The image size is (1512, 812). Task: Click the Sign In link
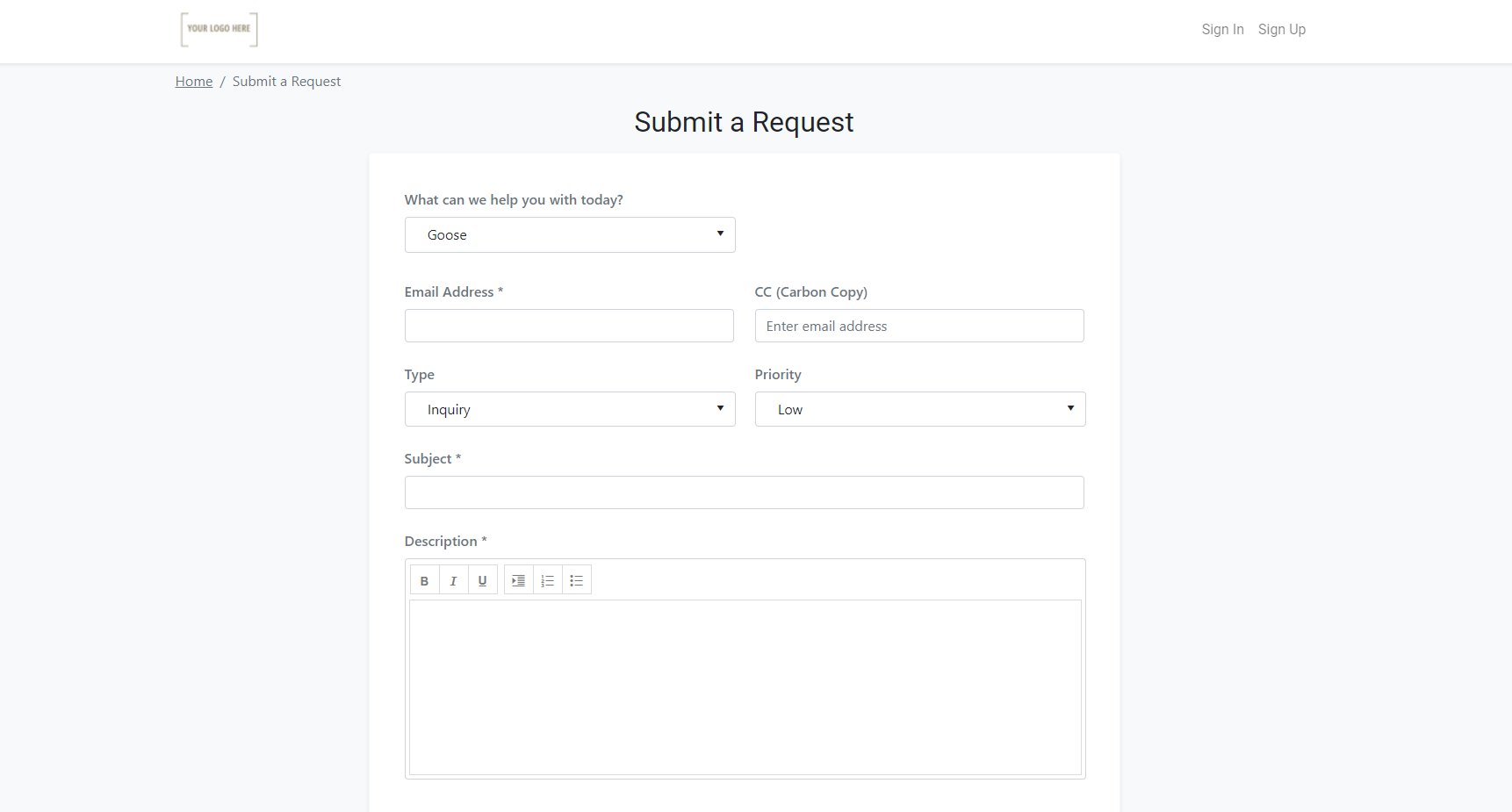click(x=1222, y=29)
